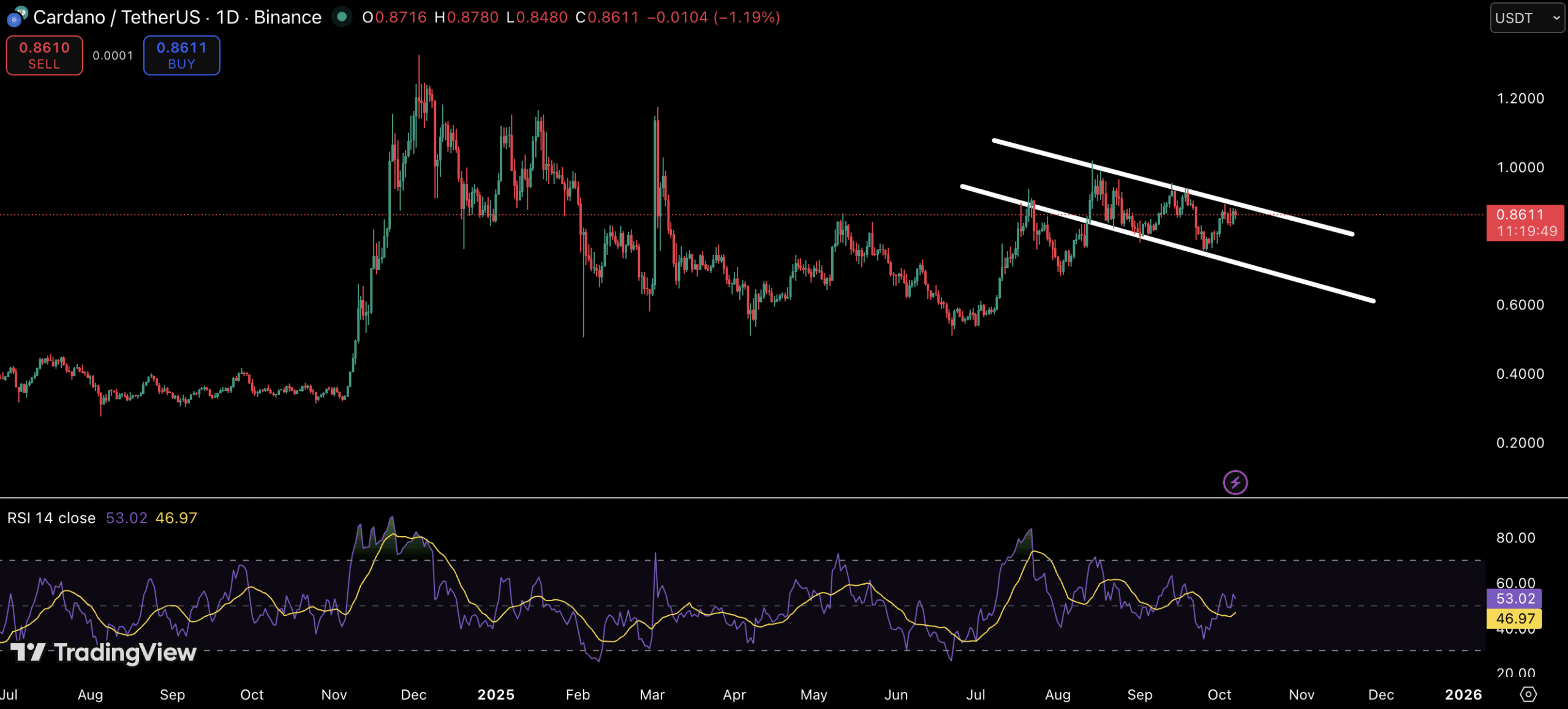Click the 1.0000 price scale label
1568x709 pixels.
click(x=1520, y=167)
